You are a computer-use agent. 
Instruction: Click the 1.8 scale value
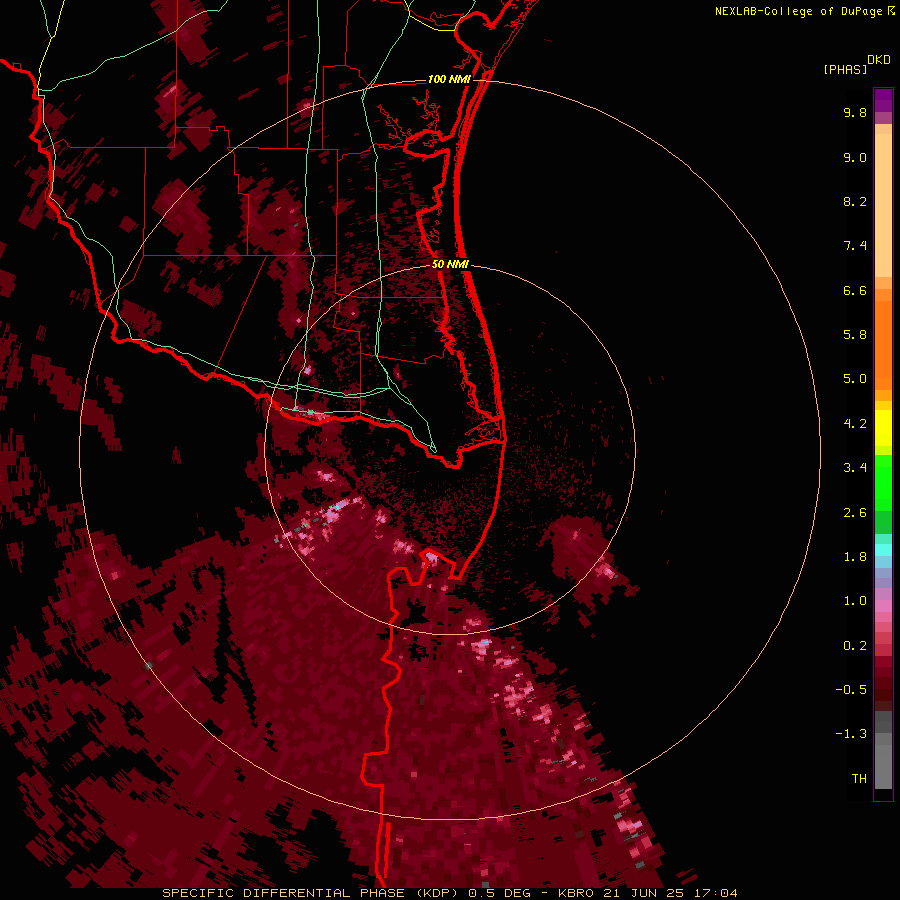click(x=855, y=557)
